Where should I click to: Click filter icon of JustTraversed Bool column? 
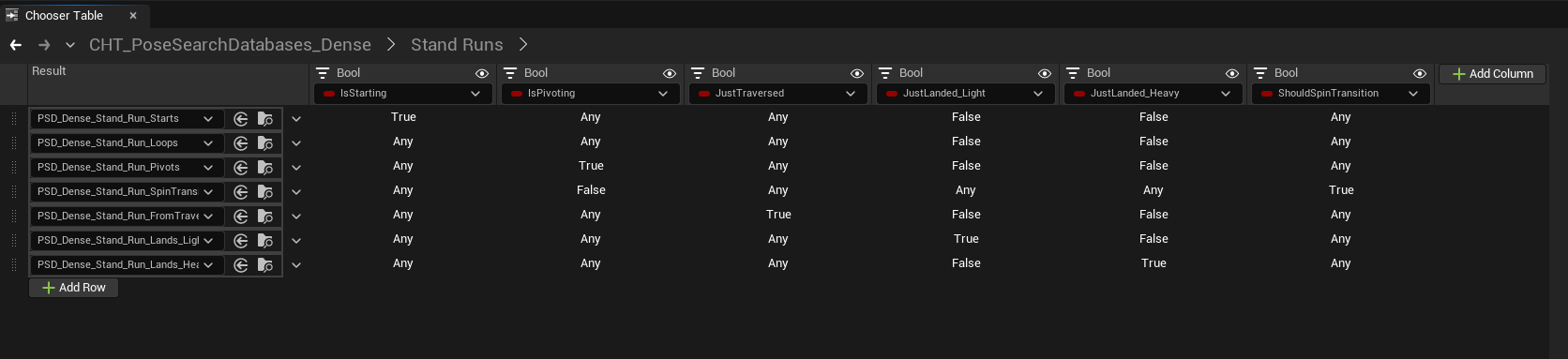[698, 73]
